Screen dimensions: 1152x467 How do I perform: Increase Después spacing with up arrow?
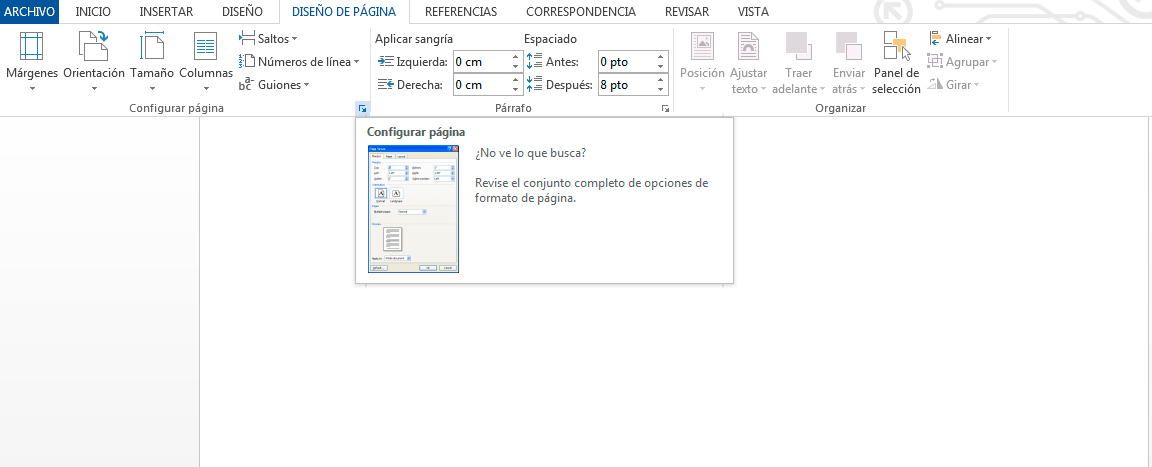pyautogui.click(x=660, y=80)
